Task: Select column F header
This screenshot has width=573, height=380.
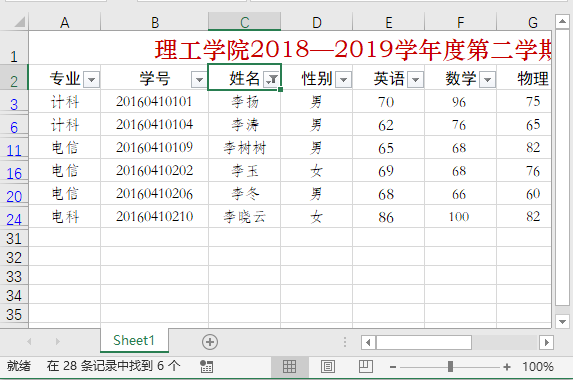Action: coord(461,23)
